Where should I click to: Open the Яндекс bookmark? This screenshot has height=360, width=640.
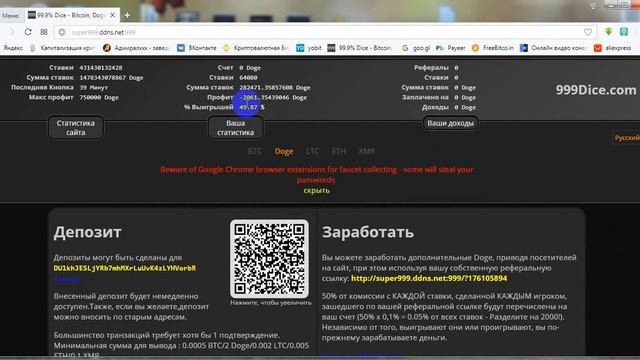pos(13,48)
